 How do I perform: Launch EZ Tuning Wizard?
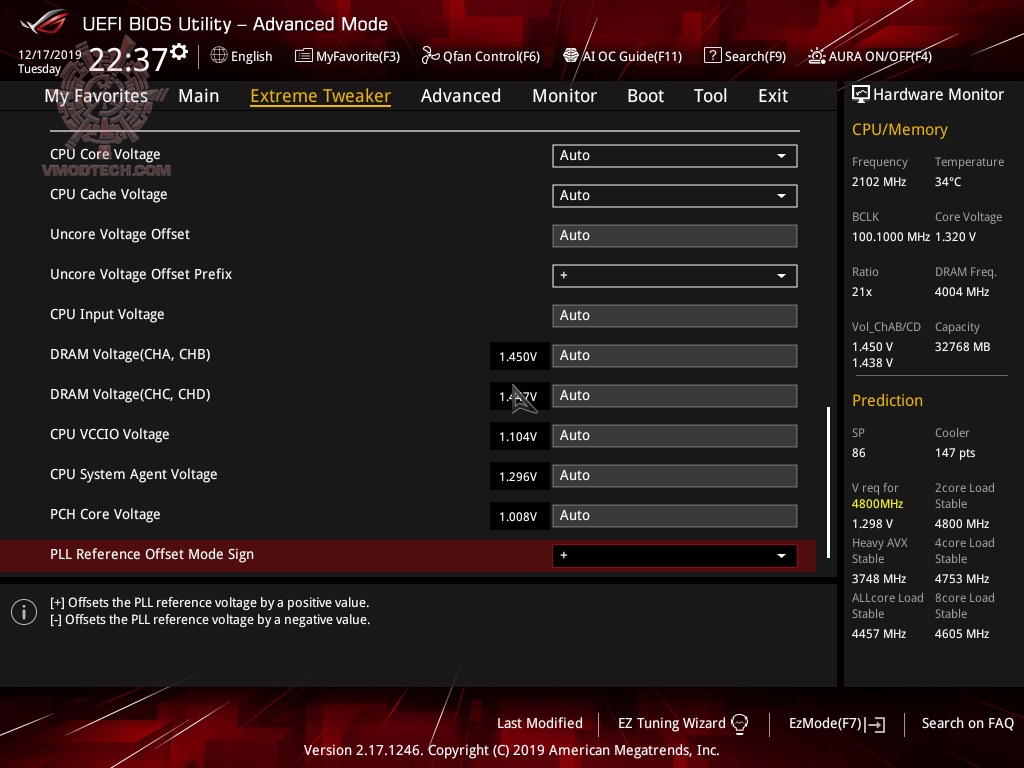pyautogui.click(x=682, y=724)
